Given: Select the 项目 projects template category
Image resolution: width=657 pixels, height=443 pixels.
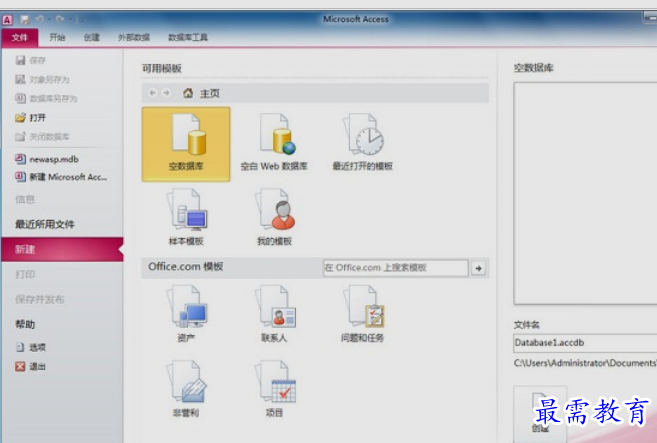Looking at the screenshot, I should click(x=274, y=389).
